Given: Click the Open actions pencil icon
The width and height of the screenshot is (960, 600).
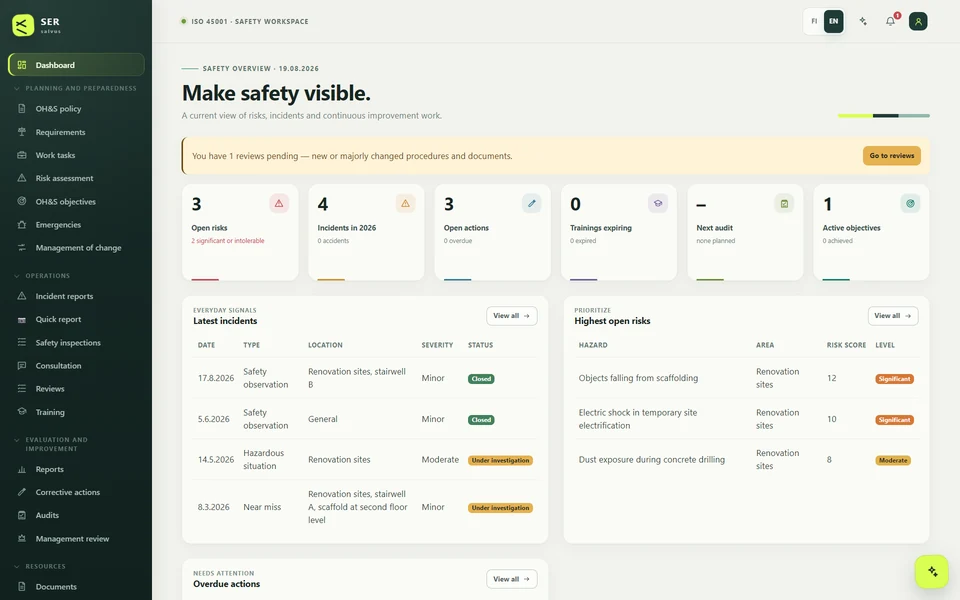Looking at the screenshot, I should [531, 203].
